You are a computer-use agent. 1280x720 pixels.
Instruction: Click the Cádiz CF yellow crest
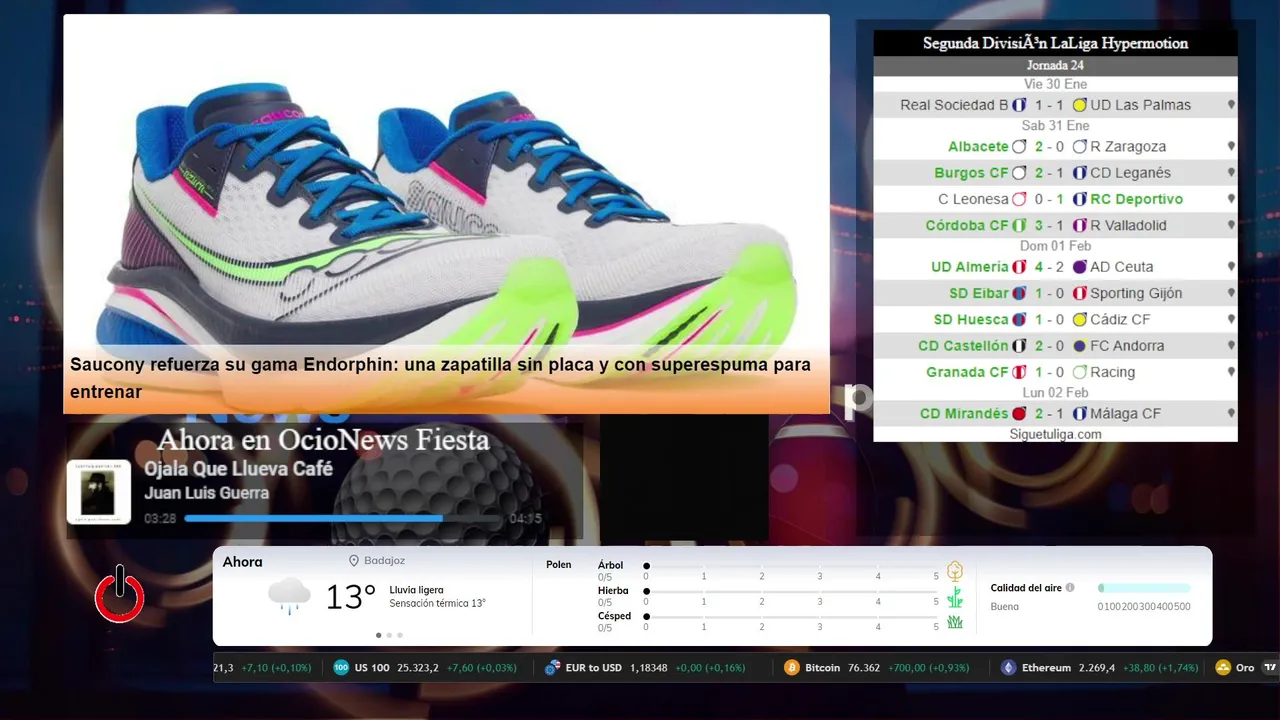click(1079, 320)
